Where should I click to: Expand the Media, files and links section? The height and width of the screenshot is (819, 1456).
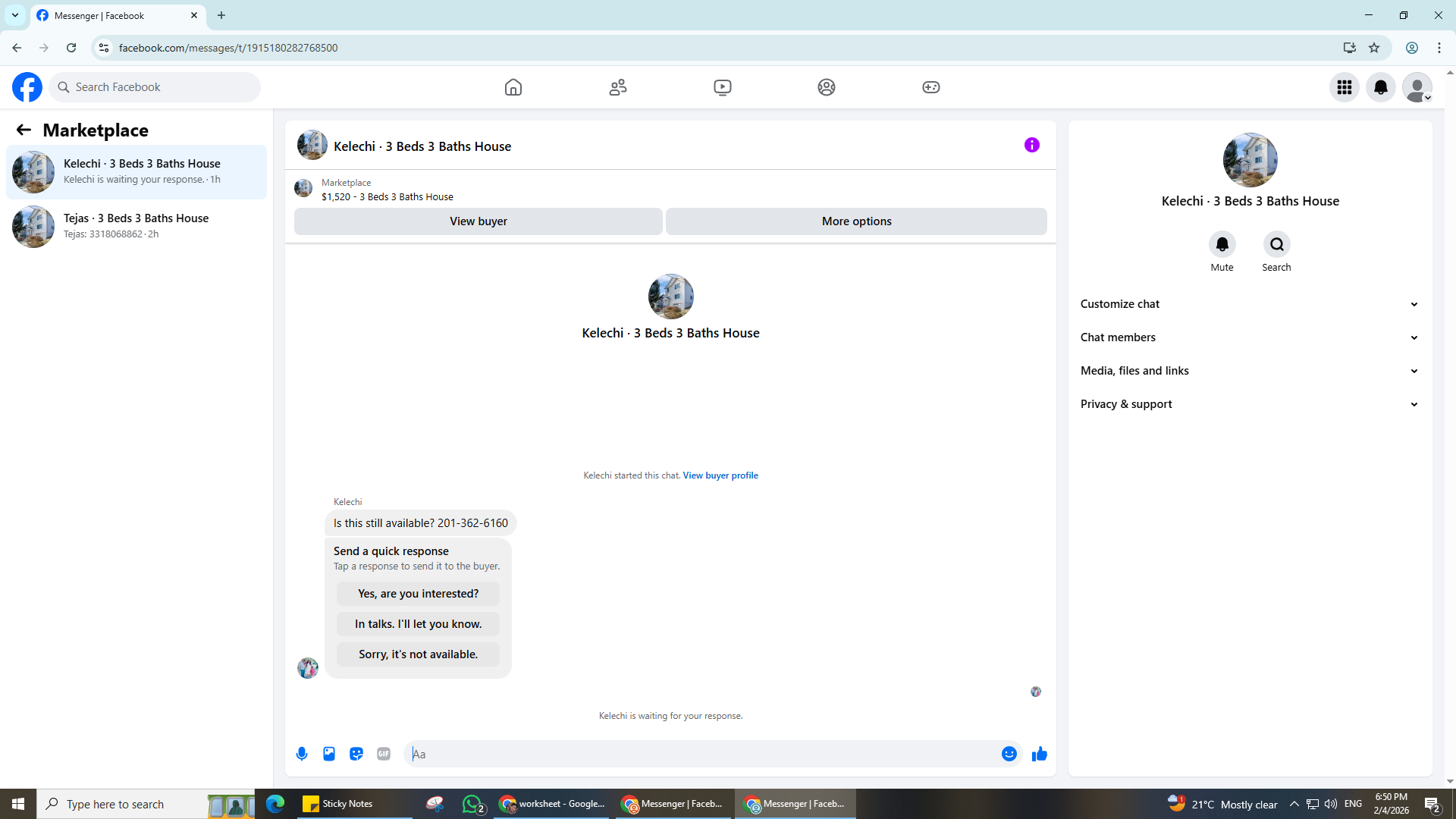pyautogui.click(x=1249, y=371)
